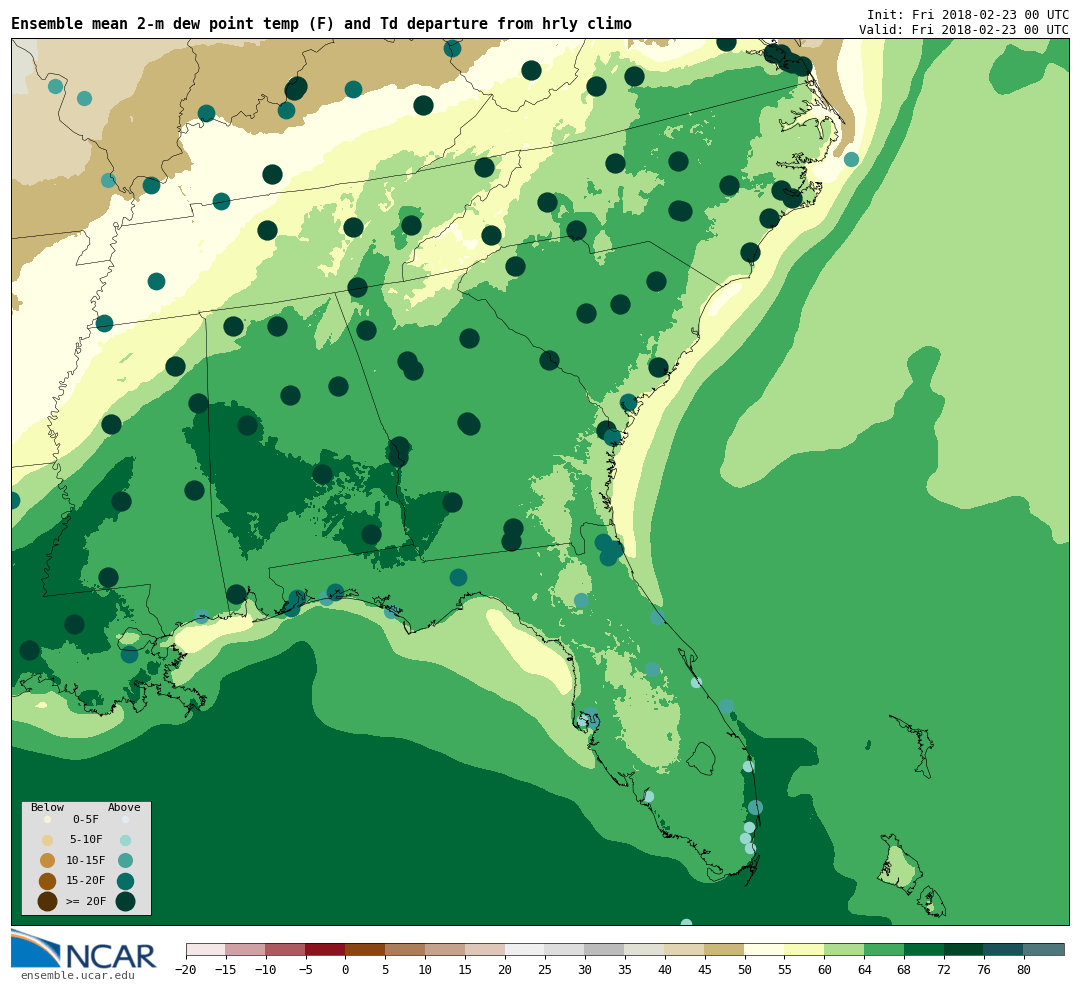The height and width of the screenshot is (988, 1080).
Task: Click the dark red -5 to 0 colorbar swatch
Action: tap(325, 949)
